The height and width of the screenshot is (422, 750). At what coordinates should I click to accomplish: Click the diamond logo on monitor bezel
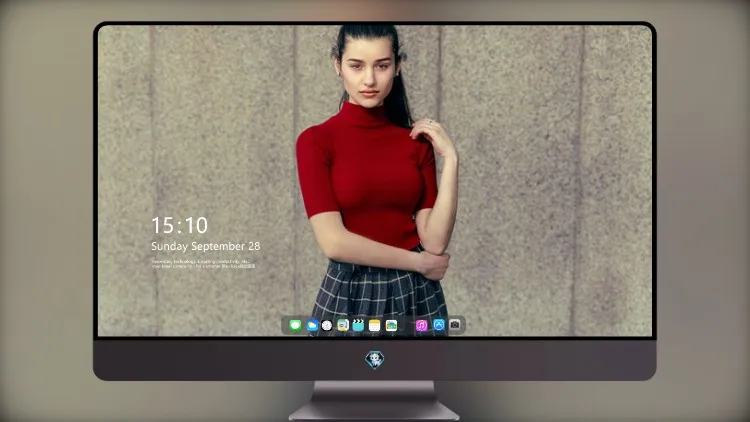pos(375,360)
